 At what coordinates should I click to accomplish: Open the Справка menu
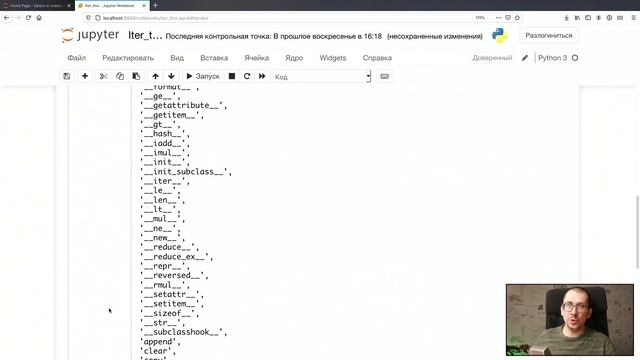click(378, 58)
